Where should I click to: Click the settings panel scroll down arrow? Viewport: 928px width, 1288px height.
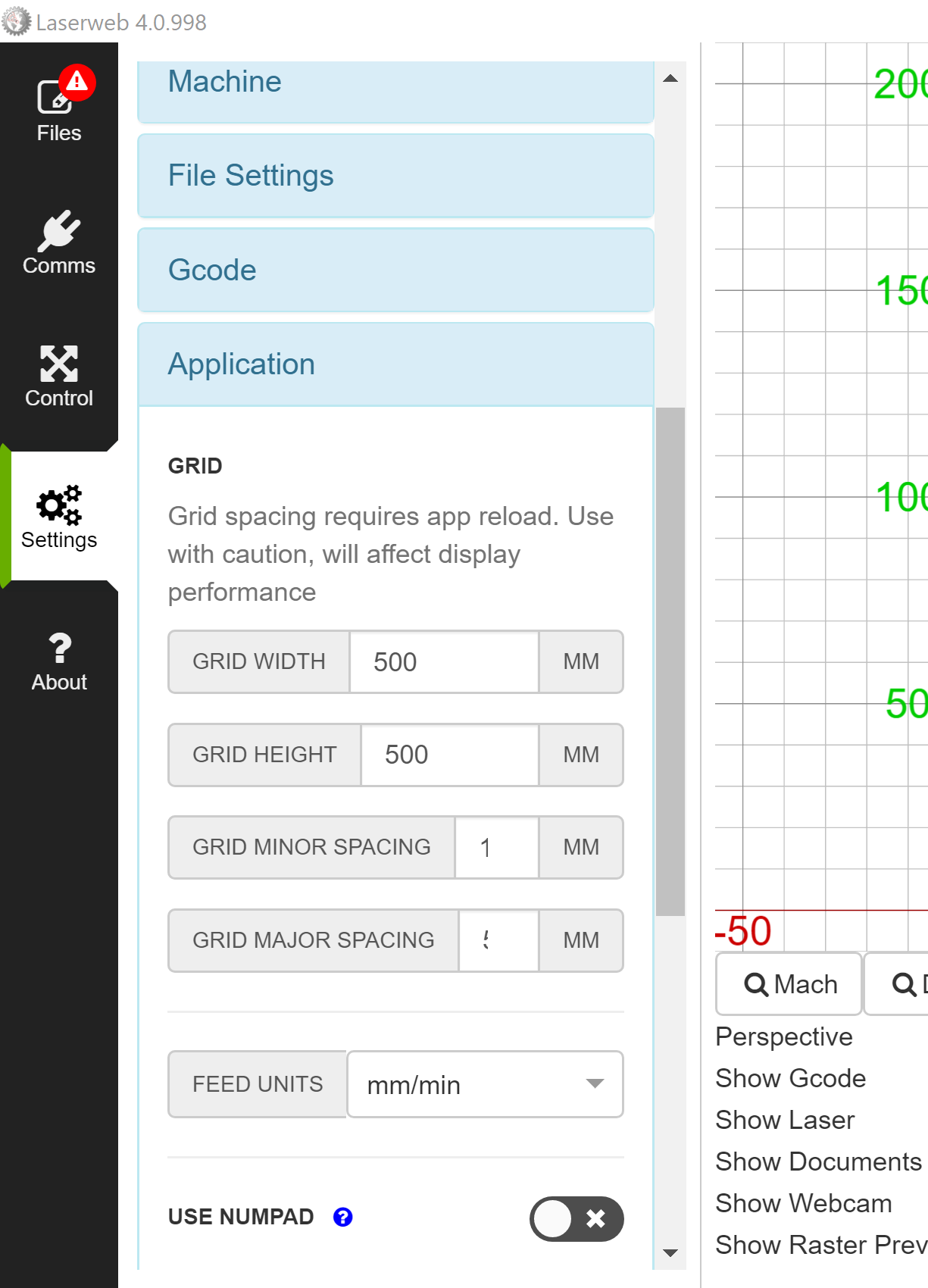tap(670, 1253)
